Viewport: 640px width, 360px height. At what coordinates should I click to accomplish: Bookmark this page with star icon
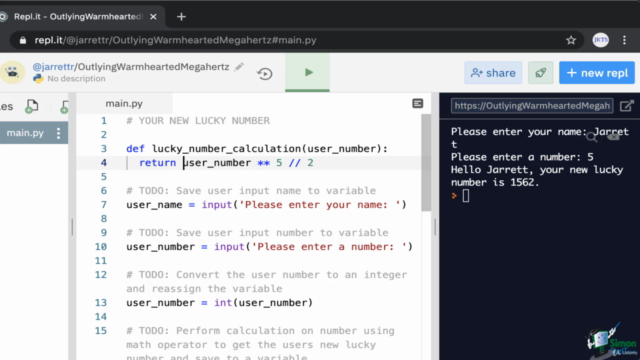pyautogui.click(x=571, y=40)
